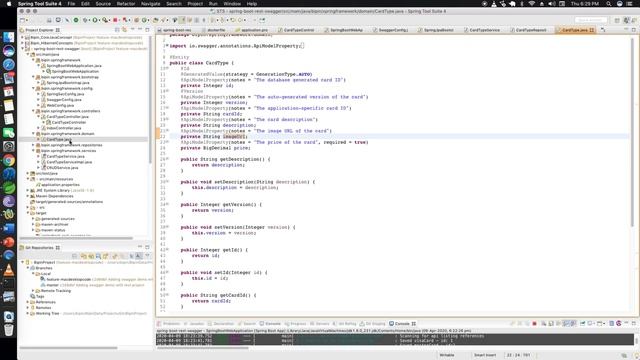Click the Debug bug icon in toolbar
Image resolution: width=640 pixels, height=360 pixels.
click(x=85, y=20)
